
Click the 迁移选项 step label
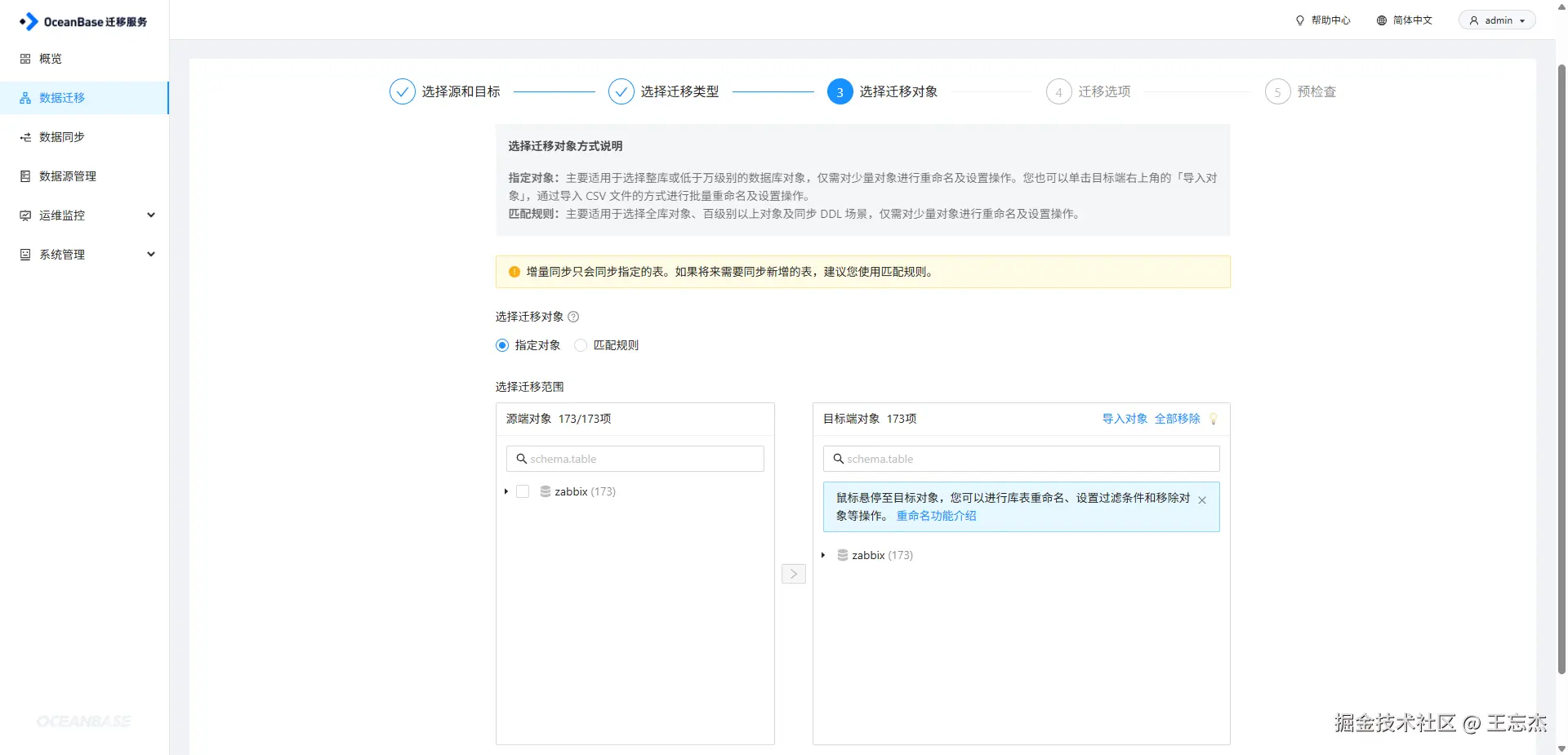click(x=1104, y=91)
